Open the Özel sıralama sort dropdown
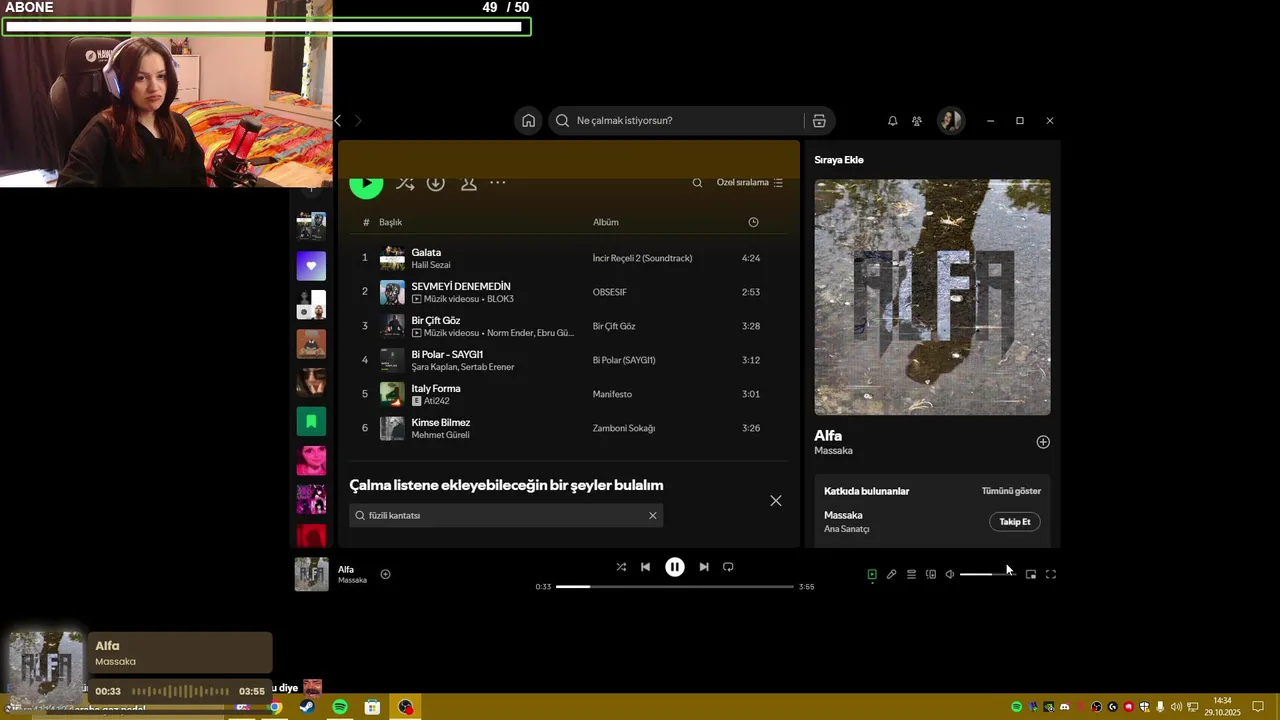 coord(750,183)
